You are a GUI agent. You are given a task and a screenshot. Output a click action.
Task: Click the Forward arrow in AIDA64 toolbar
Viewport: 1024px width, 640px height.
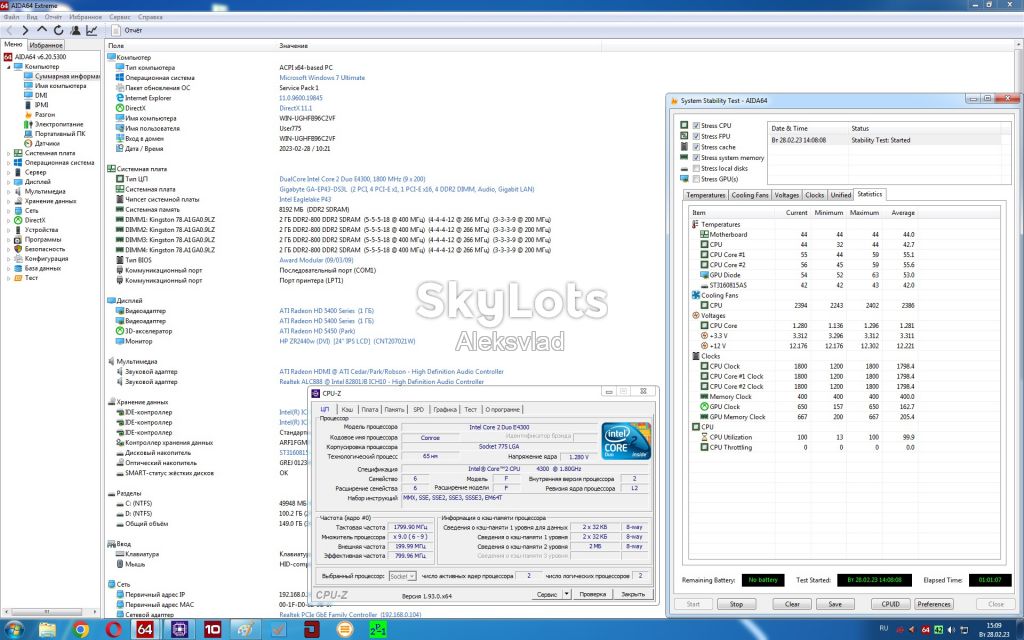pyautogui.click(x=25, y=30)
